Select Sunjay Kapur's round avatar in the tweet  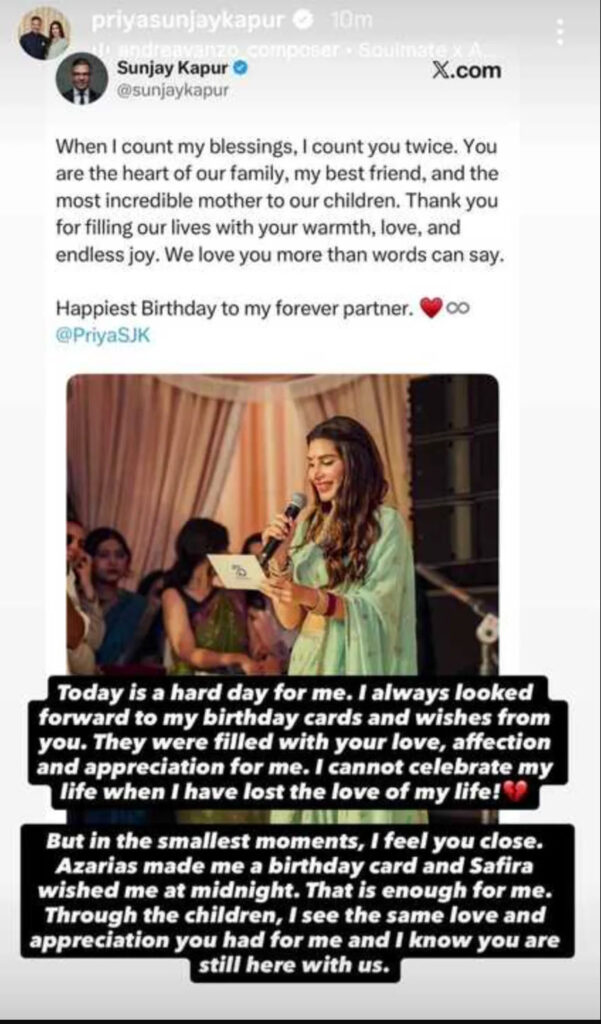click(x=82, y=79)
